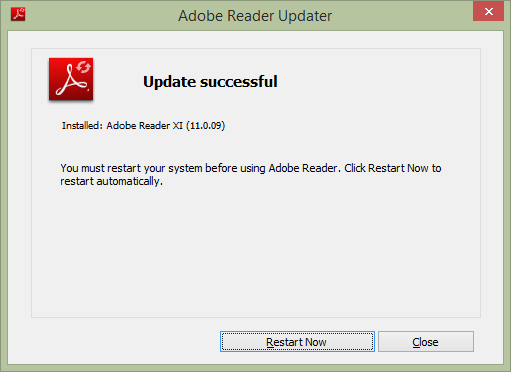The height and width of the screenshot is (372, 511).
Task: Click the text "Adobe Reader XI" in installed line
Action: [145, 126]
